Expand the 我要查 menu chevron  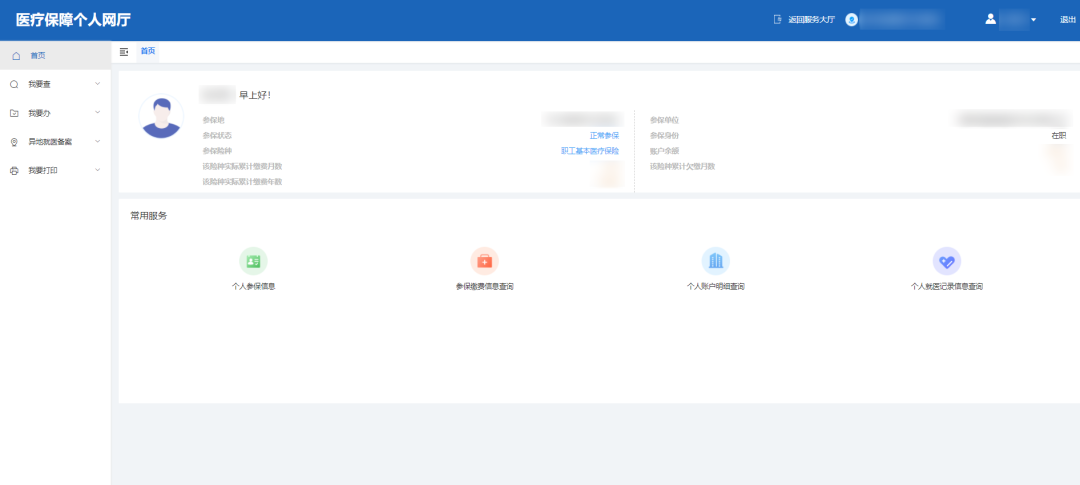(97, 84)
